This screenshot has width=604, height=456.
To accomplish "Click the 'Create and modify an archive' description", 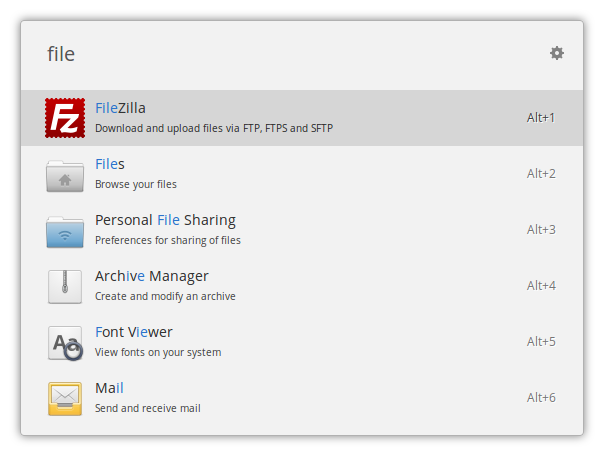I will 165,296.
